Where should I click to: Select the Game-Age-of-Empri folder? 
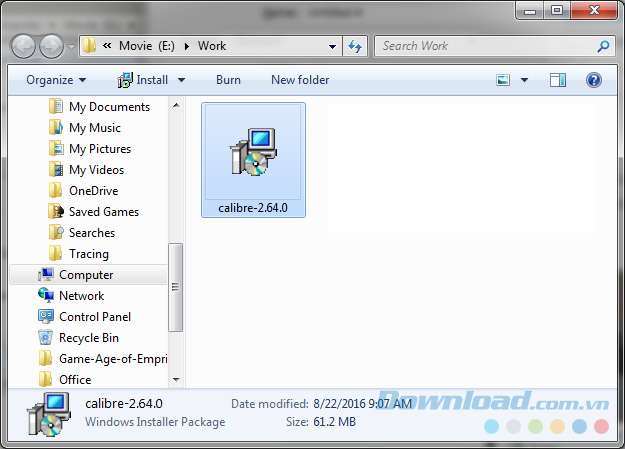113,359
